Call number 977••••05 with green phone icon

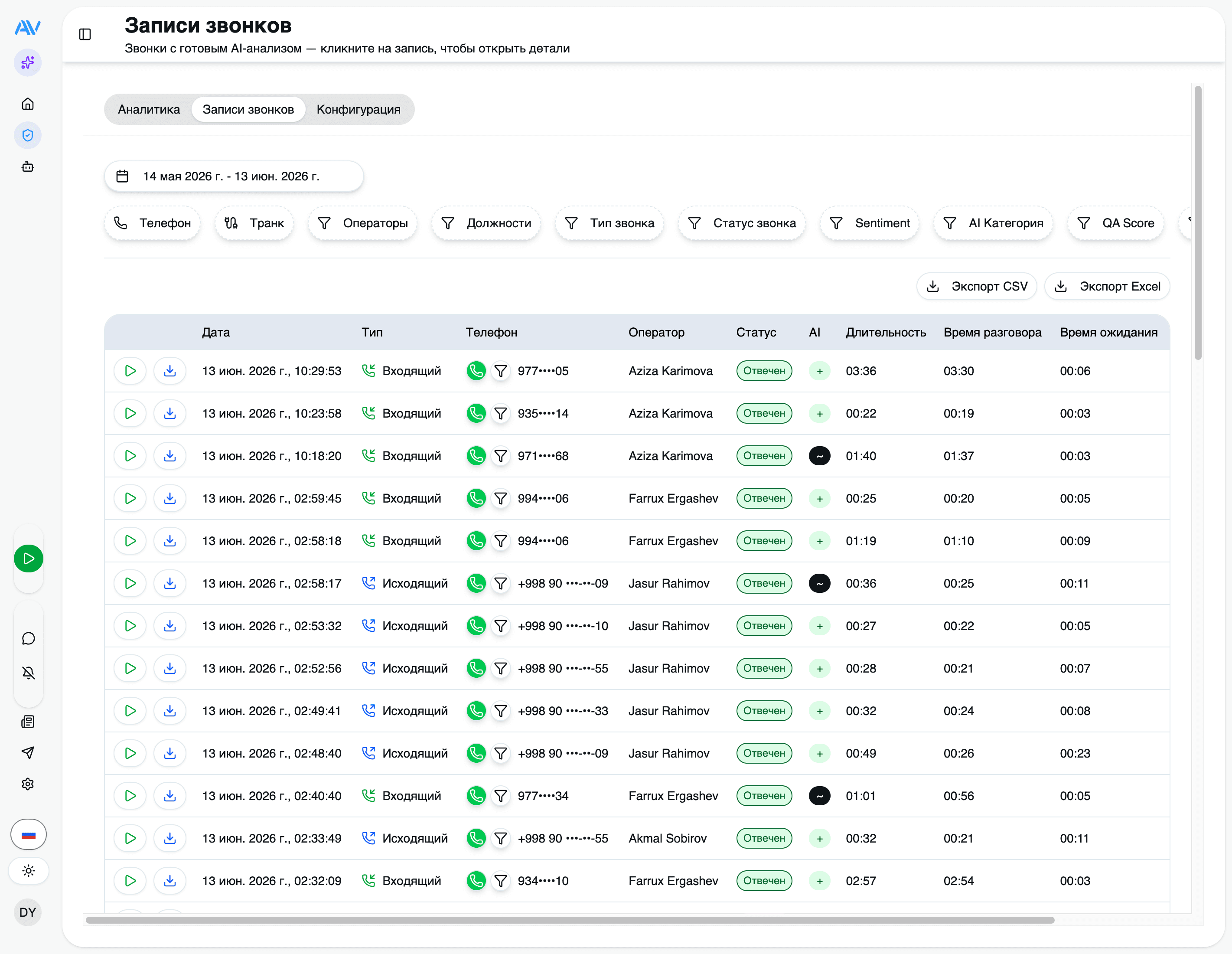(476, 371)
